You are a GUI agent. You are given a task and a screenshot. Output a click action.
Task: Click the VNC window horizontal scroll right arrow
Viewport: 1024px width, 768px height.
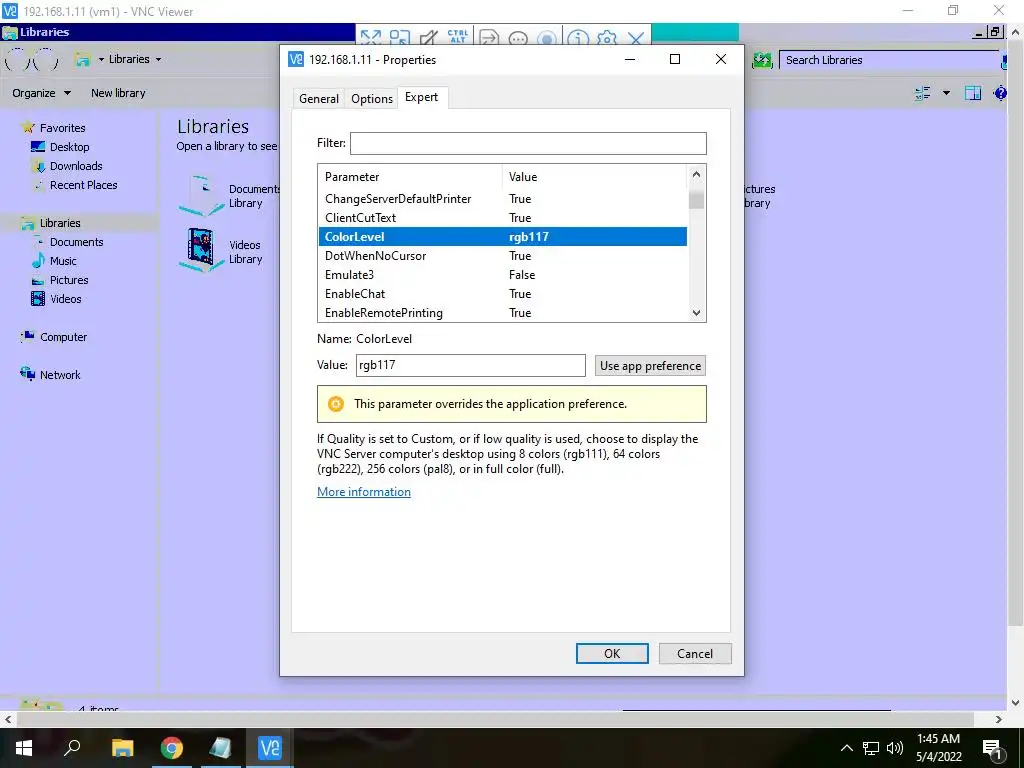click(999, 719)
